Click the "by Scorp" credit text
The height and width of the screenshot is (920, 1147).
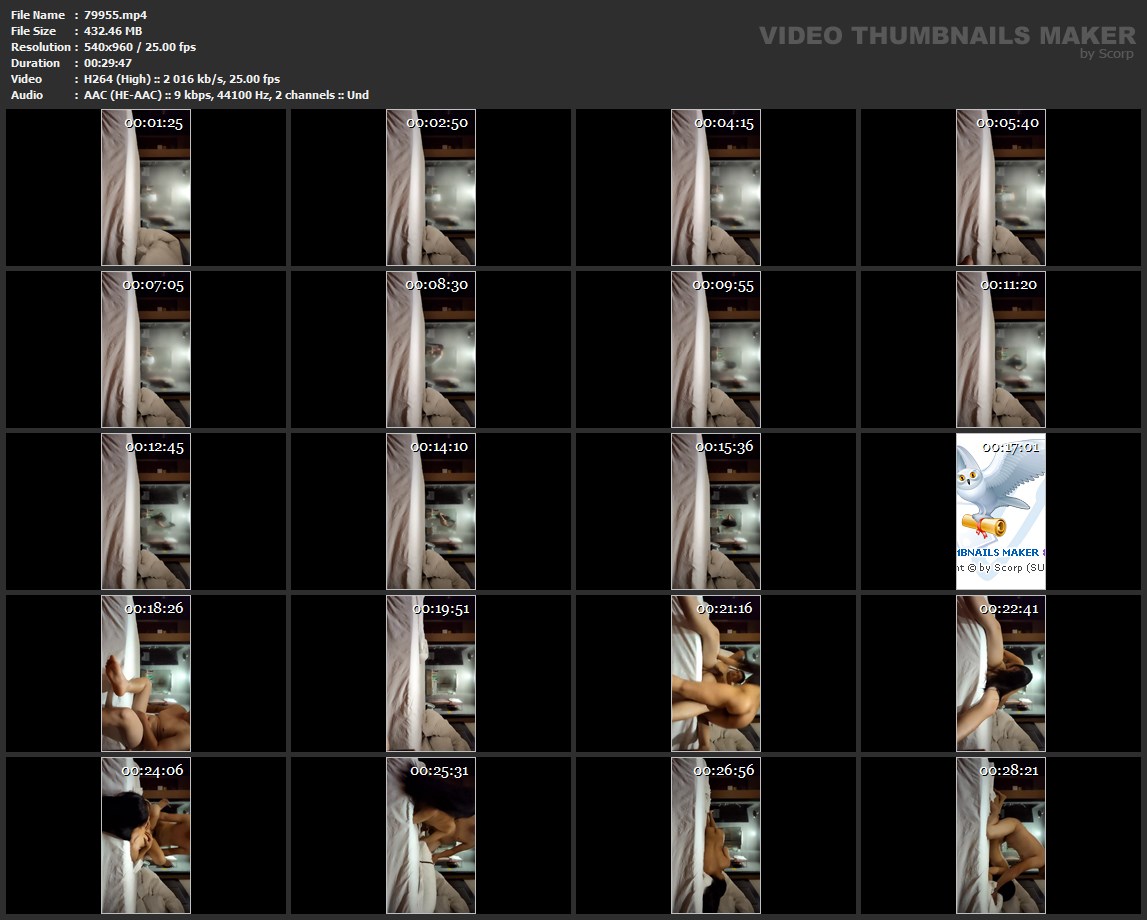[1106, 55]
